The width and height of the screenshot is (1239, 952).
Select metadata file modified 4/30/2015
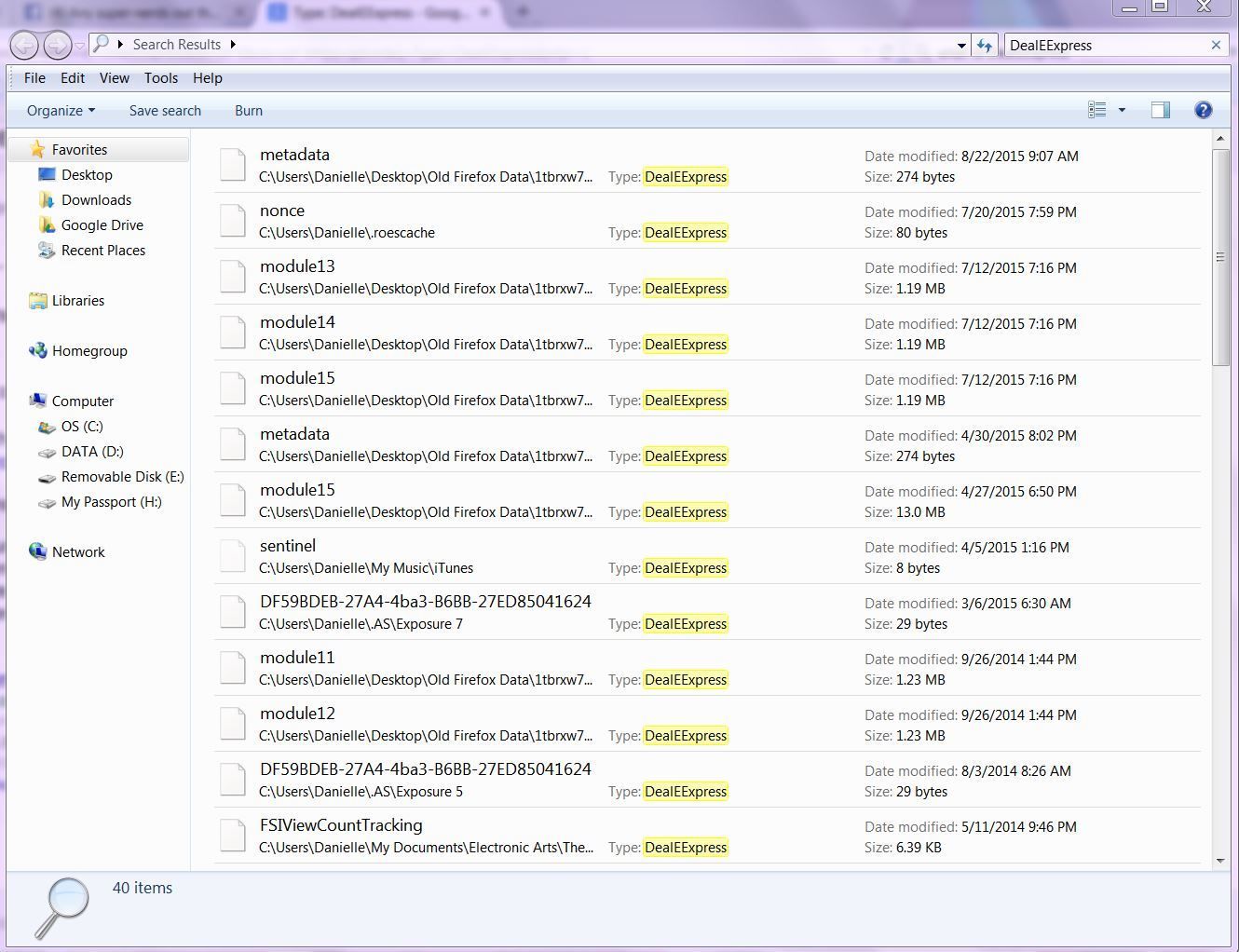[294, 434]
